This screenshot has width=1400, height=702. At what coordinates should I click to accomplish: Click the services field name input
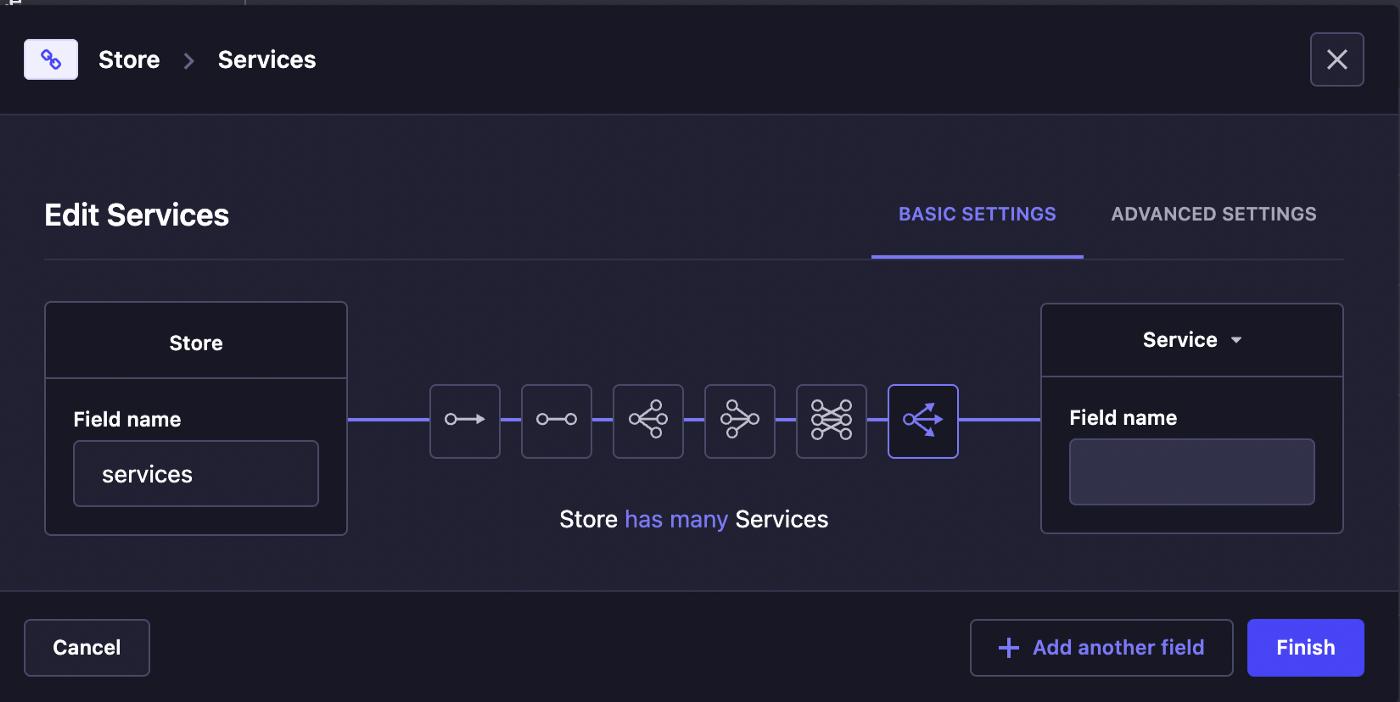coord(195,474)
